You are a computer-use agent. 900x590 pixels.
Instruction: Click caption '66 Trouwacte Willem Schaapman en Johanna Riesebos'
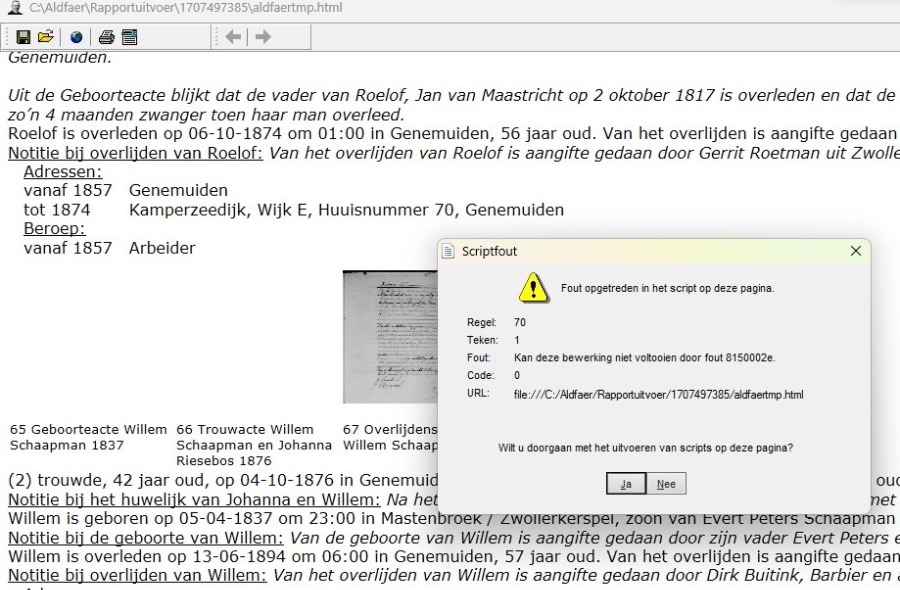254,445
